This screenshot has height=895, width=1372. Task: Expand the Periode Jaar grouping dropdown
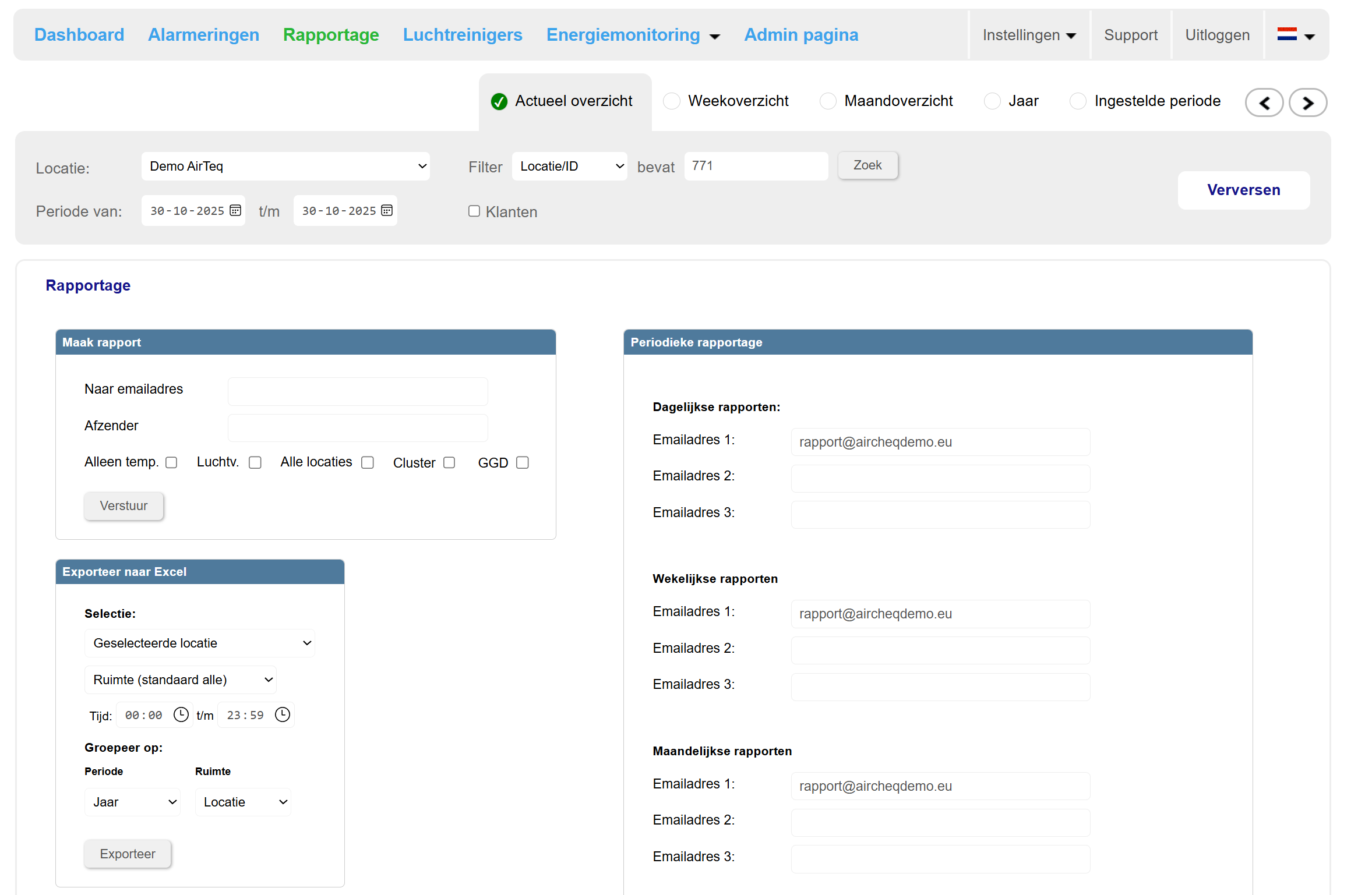click(133, 802)
